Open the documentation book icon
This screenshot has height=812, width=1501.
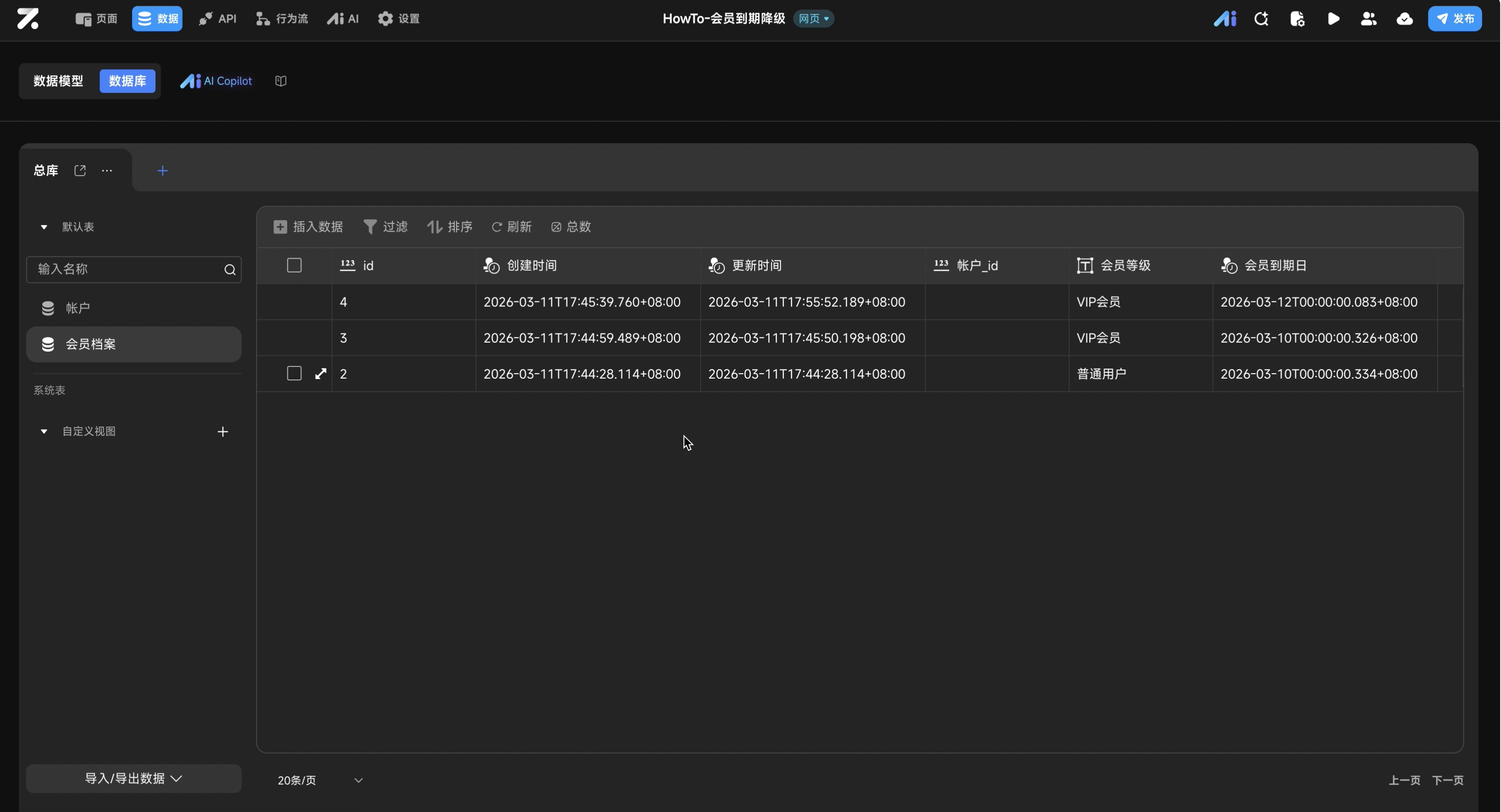(281, 81)
